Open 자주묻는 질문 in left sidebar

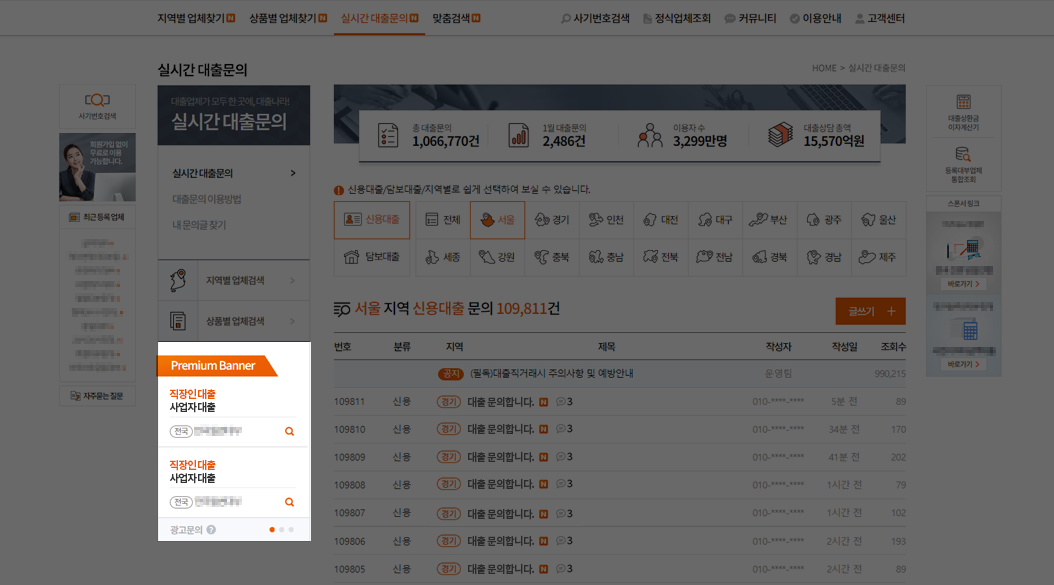point(97,396)
